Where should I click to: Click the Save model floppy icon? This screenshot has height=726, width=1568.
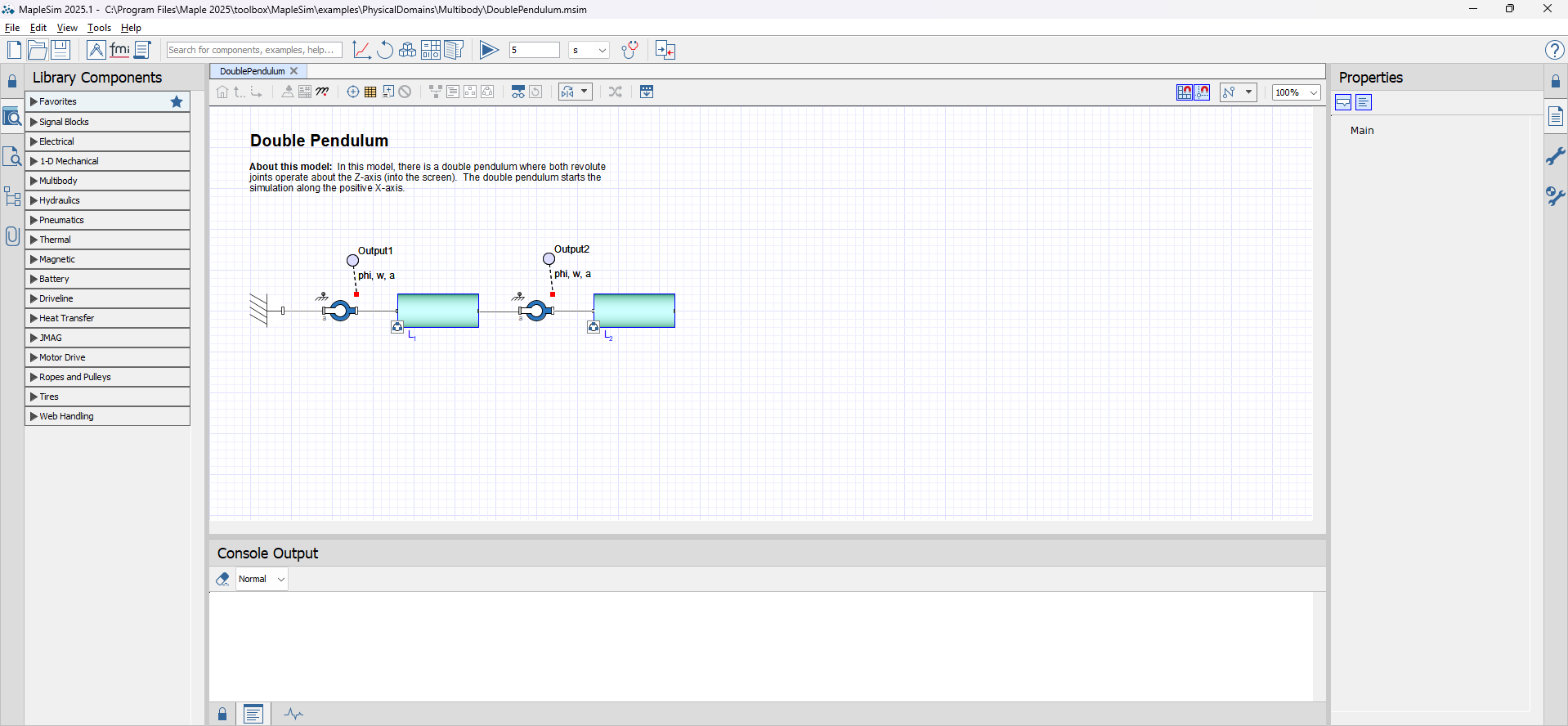point(60,50)
